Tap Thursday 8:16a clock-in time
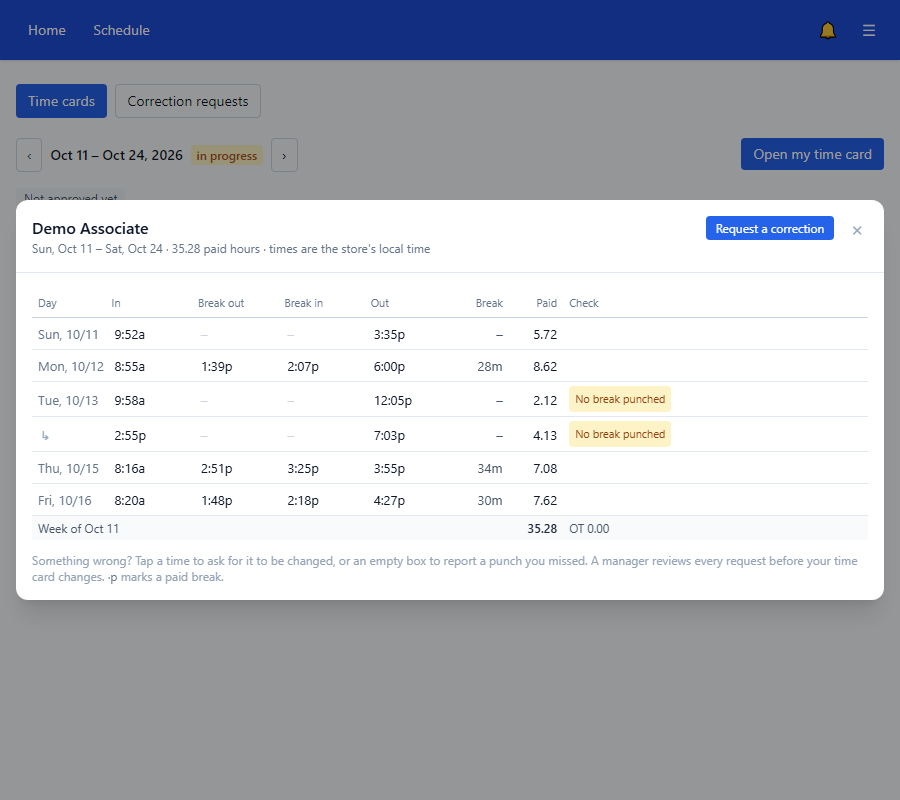Screen dimensions: 900x800 pos(129,469)
